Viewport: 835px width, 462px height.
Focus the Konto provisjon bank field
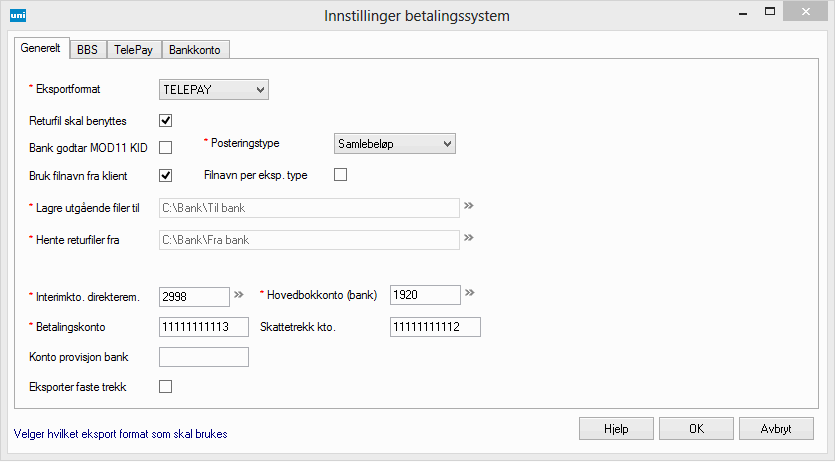click(204, 357)
